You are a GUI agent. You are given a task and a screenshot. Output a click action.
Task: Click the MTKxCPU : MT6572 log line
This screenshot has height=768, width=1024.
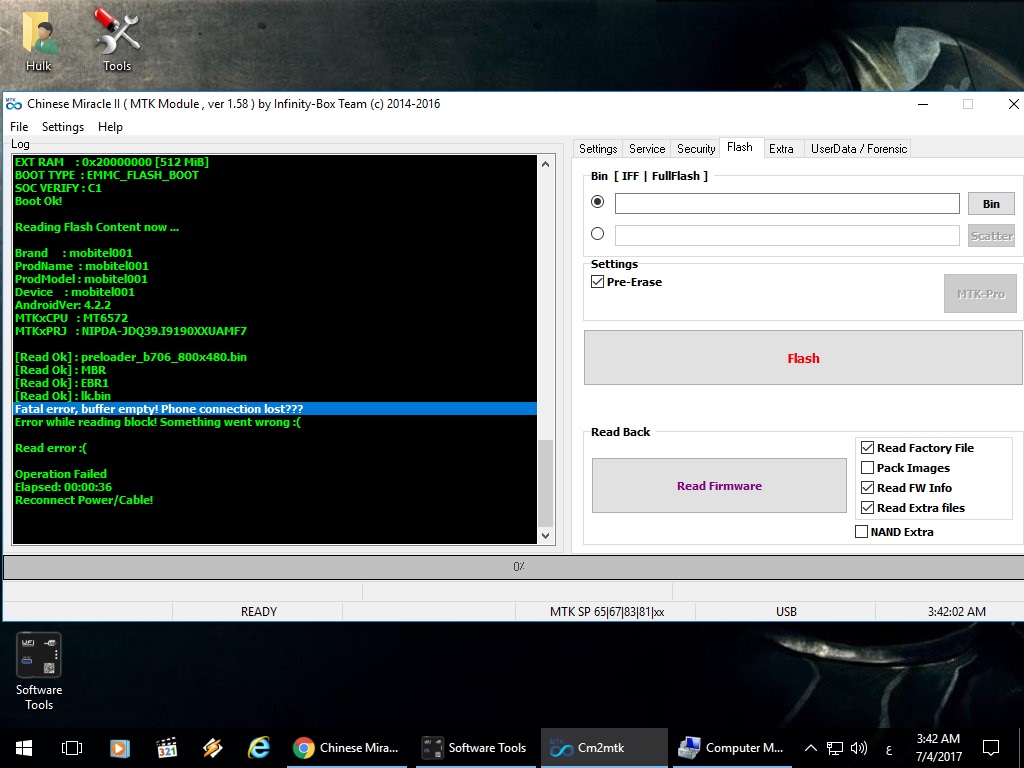point(71,318)
